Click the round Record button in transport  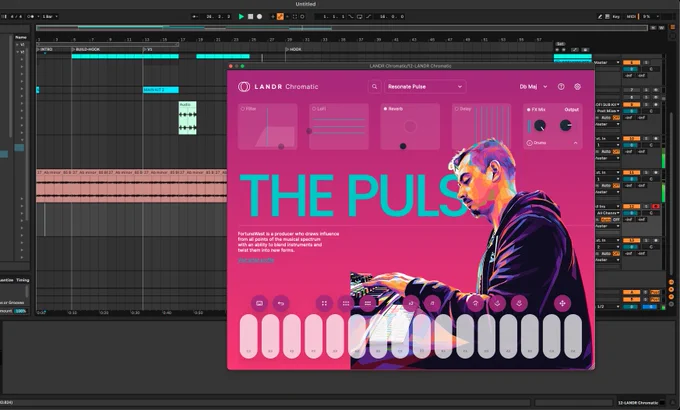259,16
